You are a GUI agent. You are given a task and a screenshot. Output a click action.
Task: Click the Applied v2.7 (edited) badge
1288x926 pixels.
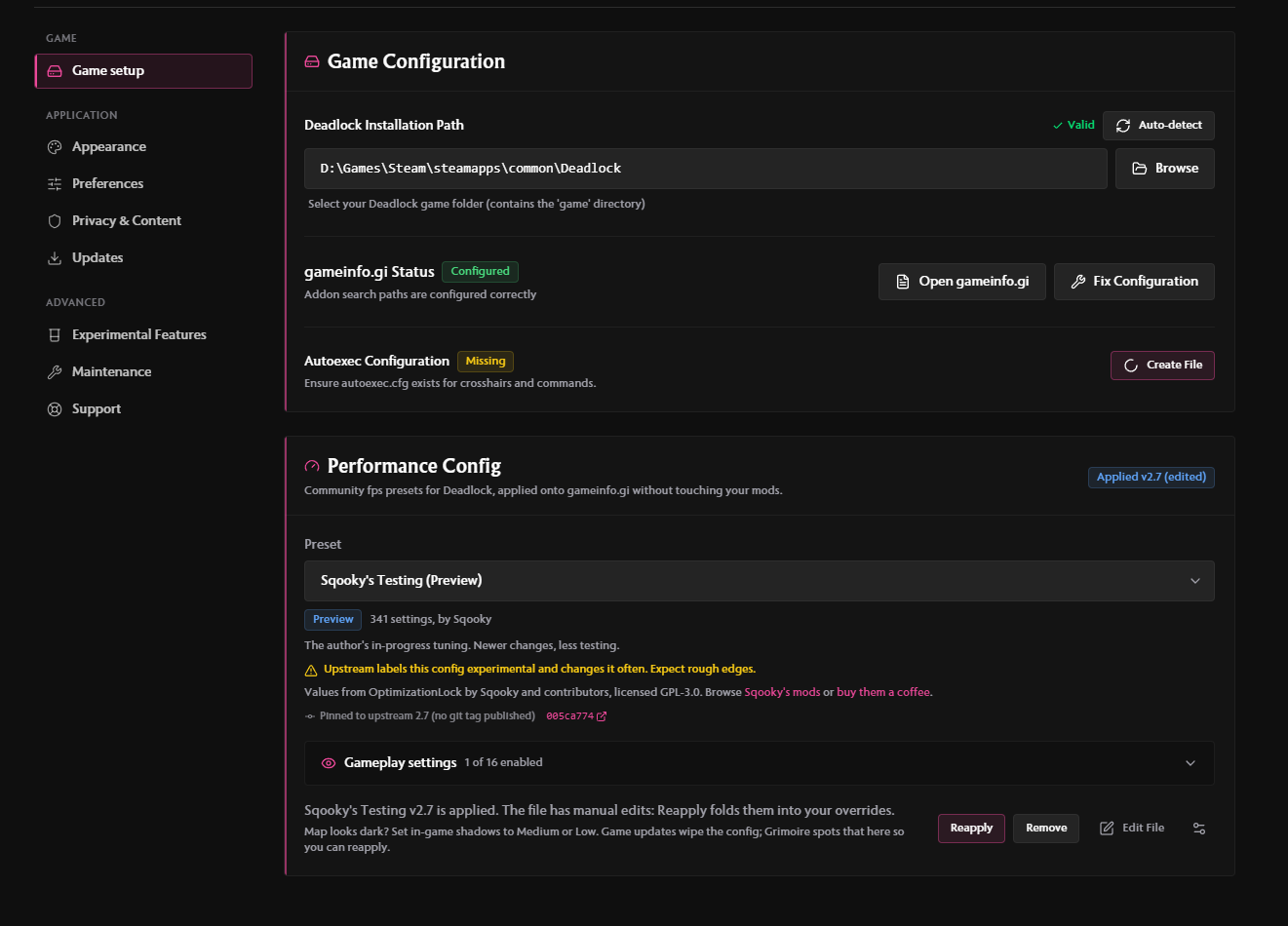pos(1151,478)
